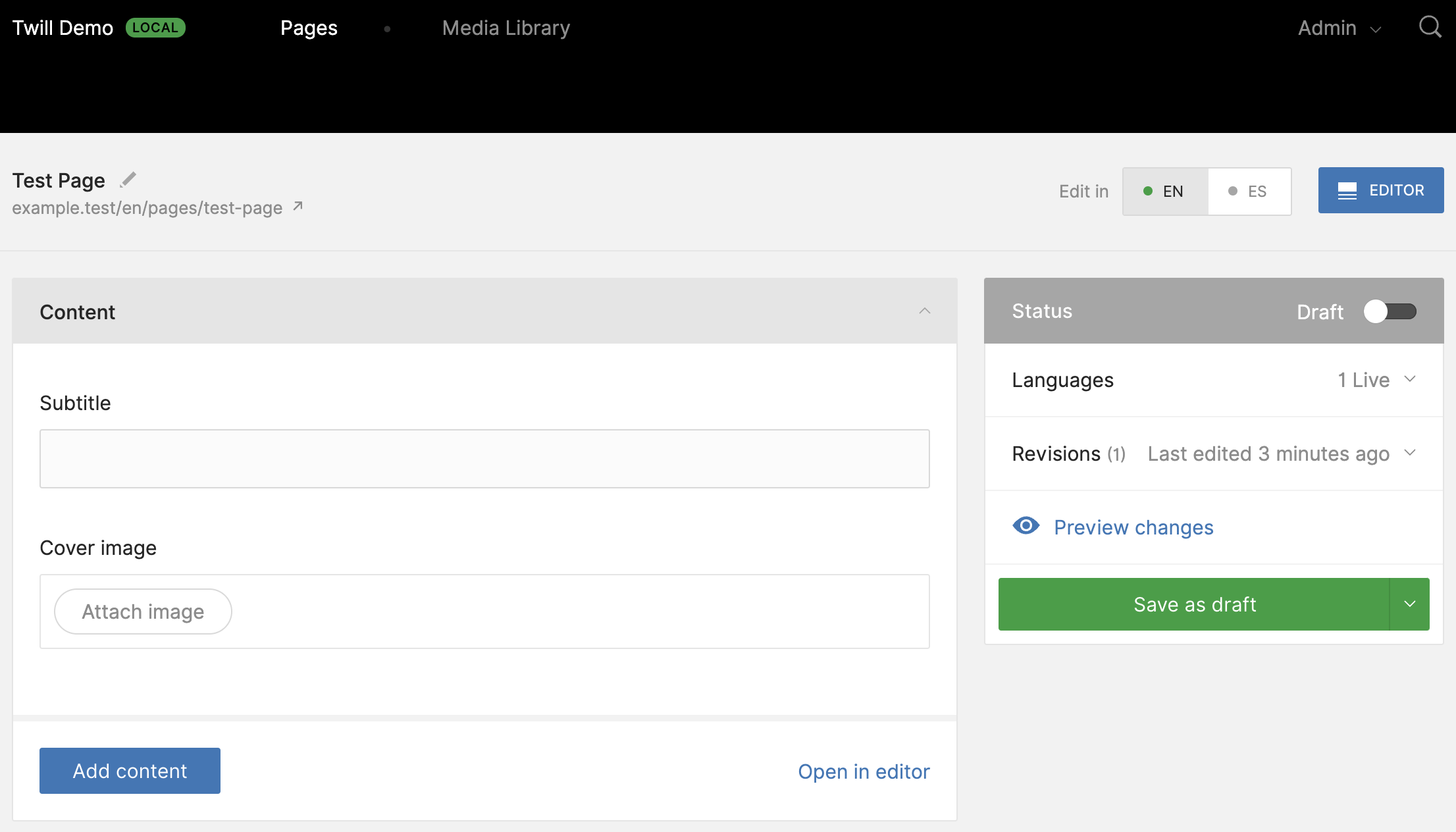Click the pencil edit icon next to Test Page

(127, 180)
